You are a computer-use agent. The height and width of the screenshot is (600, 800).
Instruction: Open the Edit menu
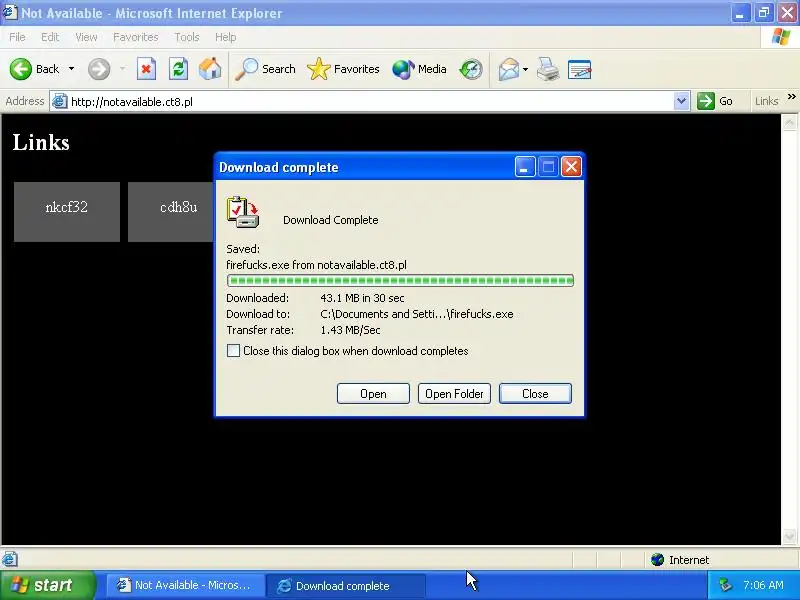coord(50,37)
